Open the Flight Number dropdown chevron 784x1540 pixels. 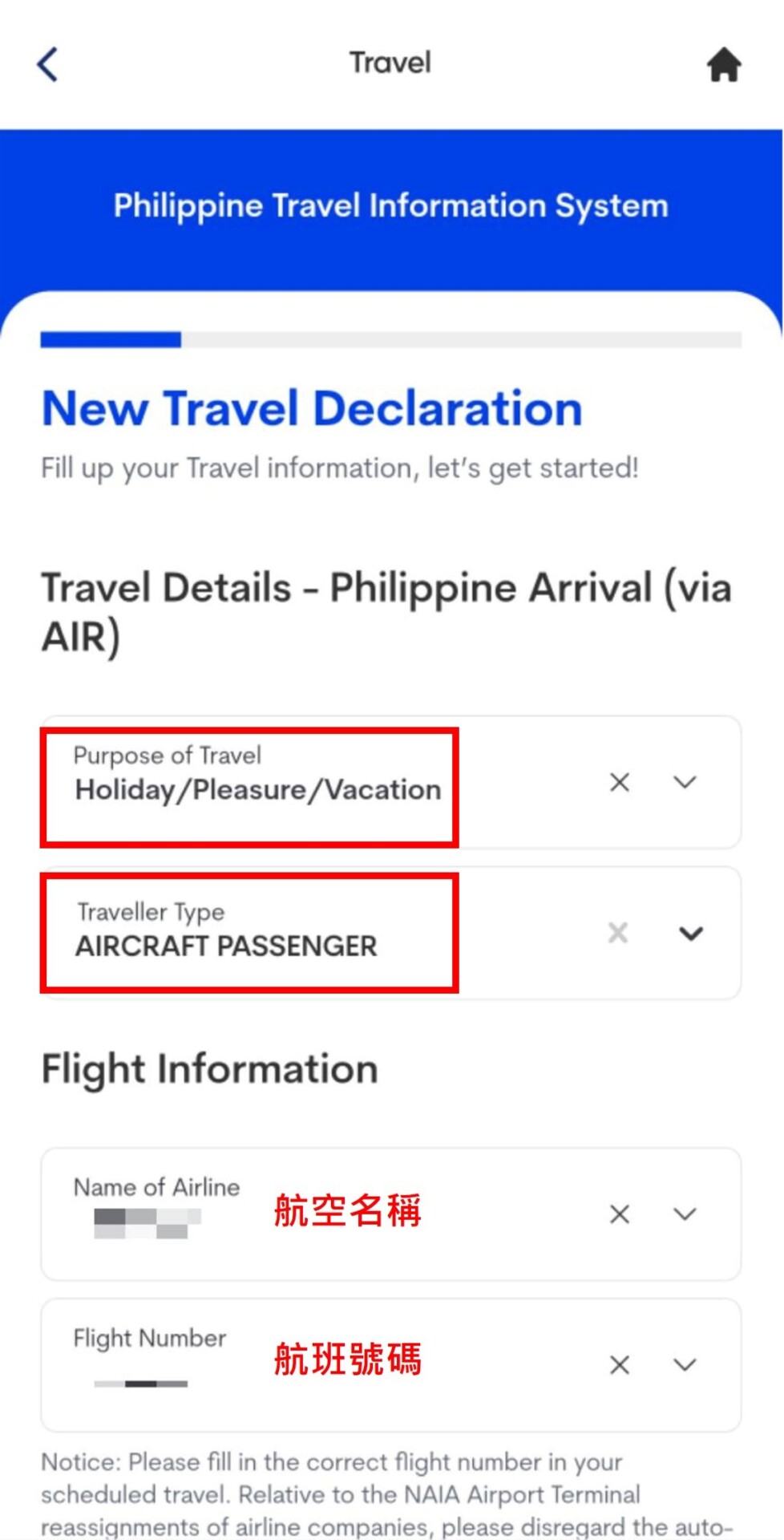[x=685, y=1365]
